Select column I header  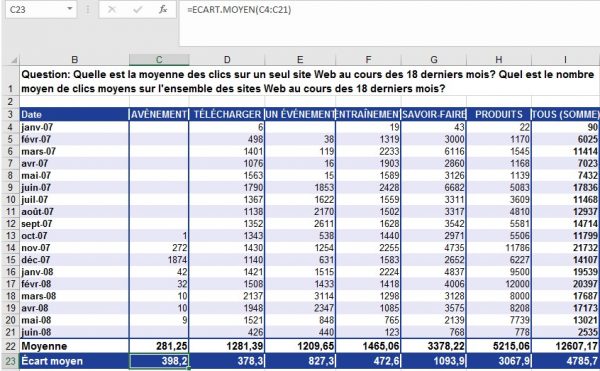(566, 60)
